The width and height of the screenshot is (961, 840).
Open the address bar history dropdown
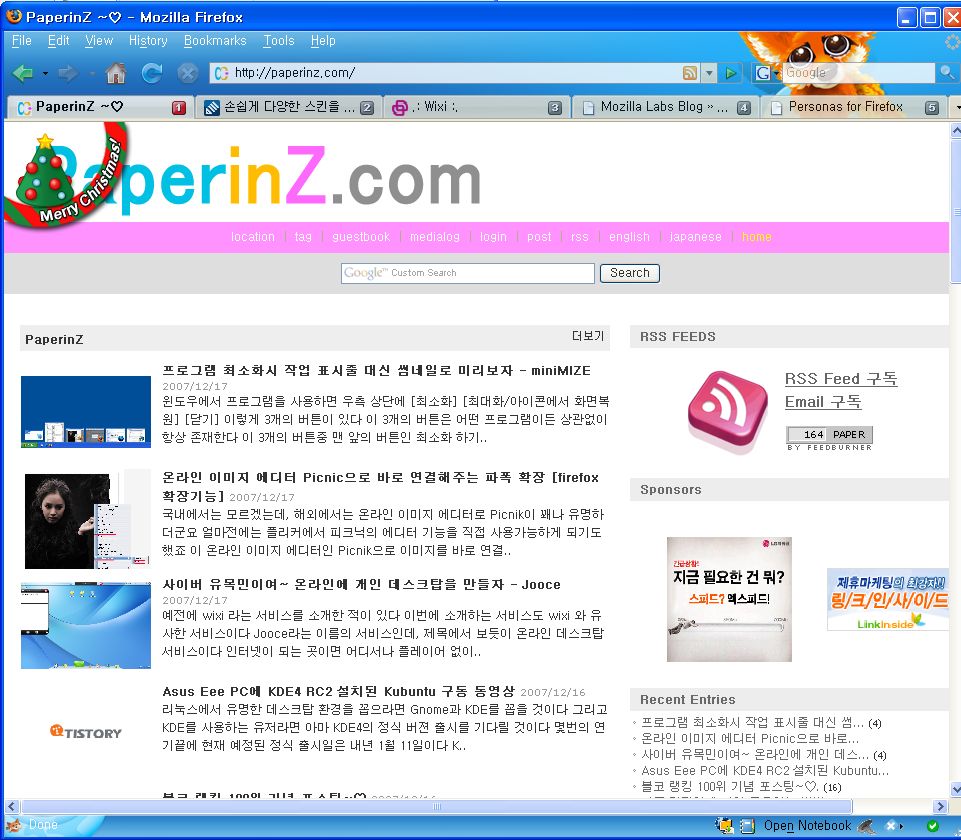click(x=709, y=74)
